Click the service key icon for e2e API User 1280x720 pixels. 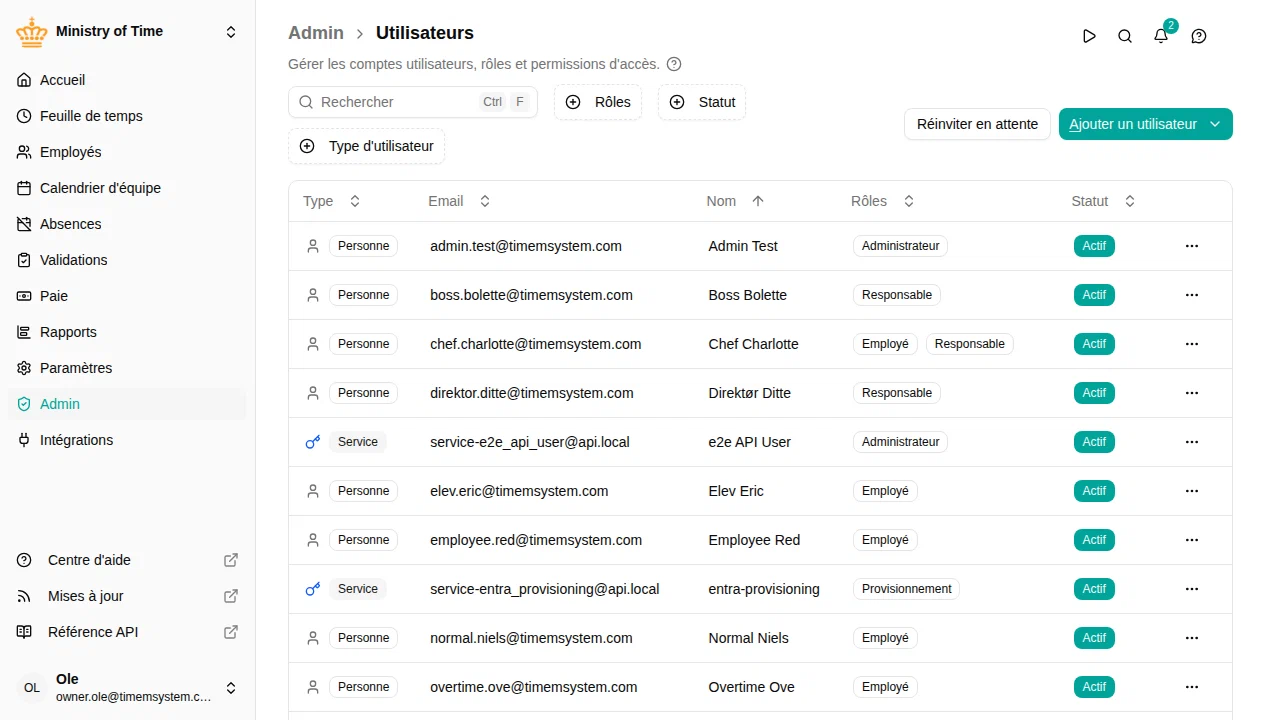pyautogui.click(x=312, y=442)
